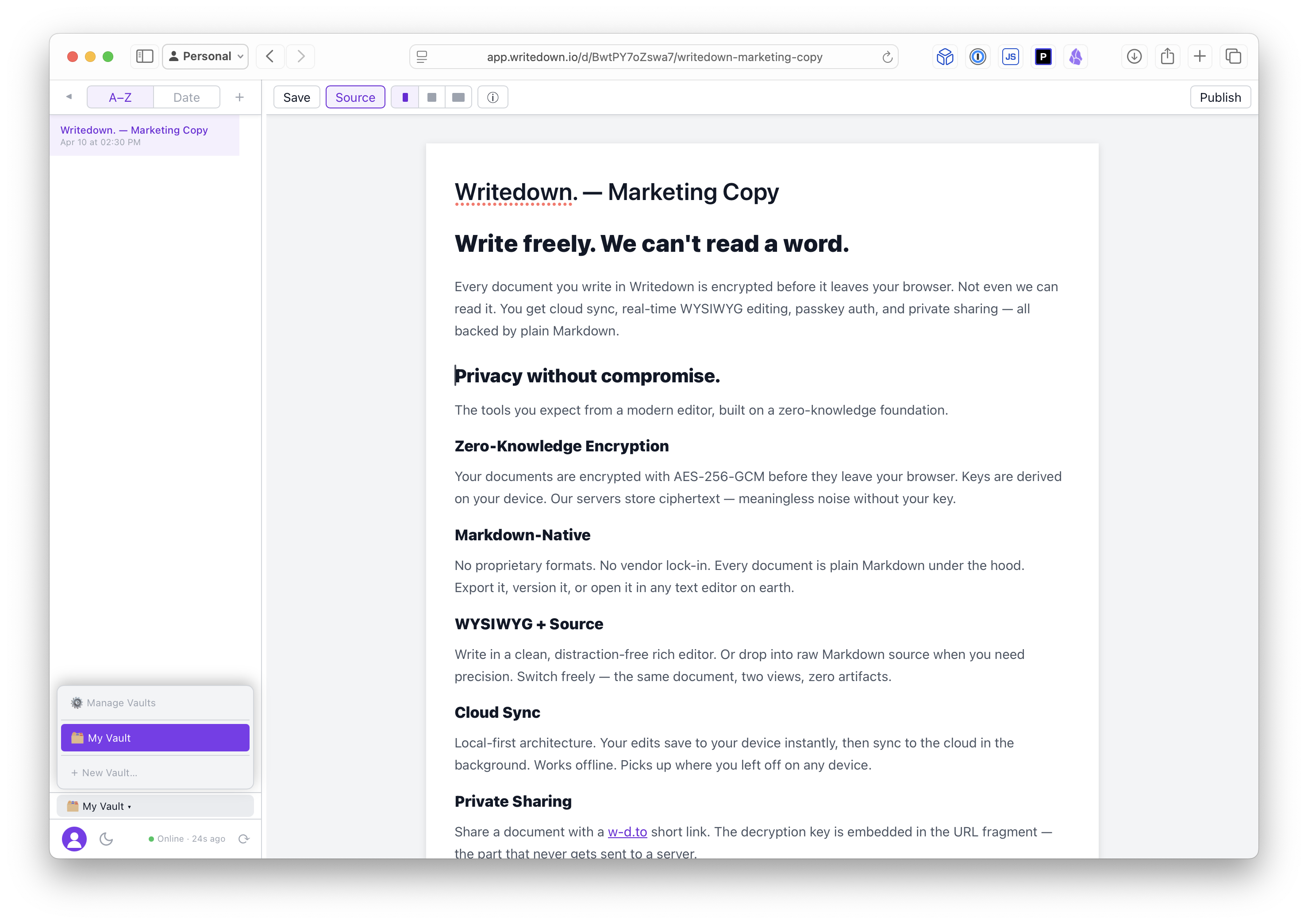Toggle Source editing mode
This screenshot has height=924, width=1308.
355,97
